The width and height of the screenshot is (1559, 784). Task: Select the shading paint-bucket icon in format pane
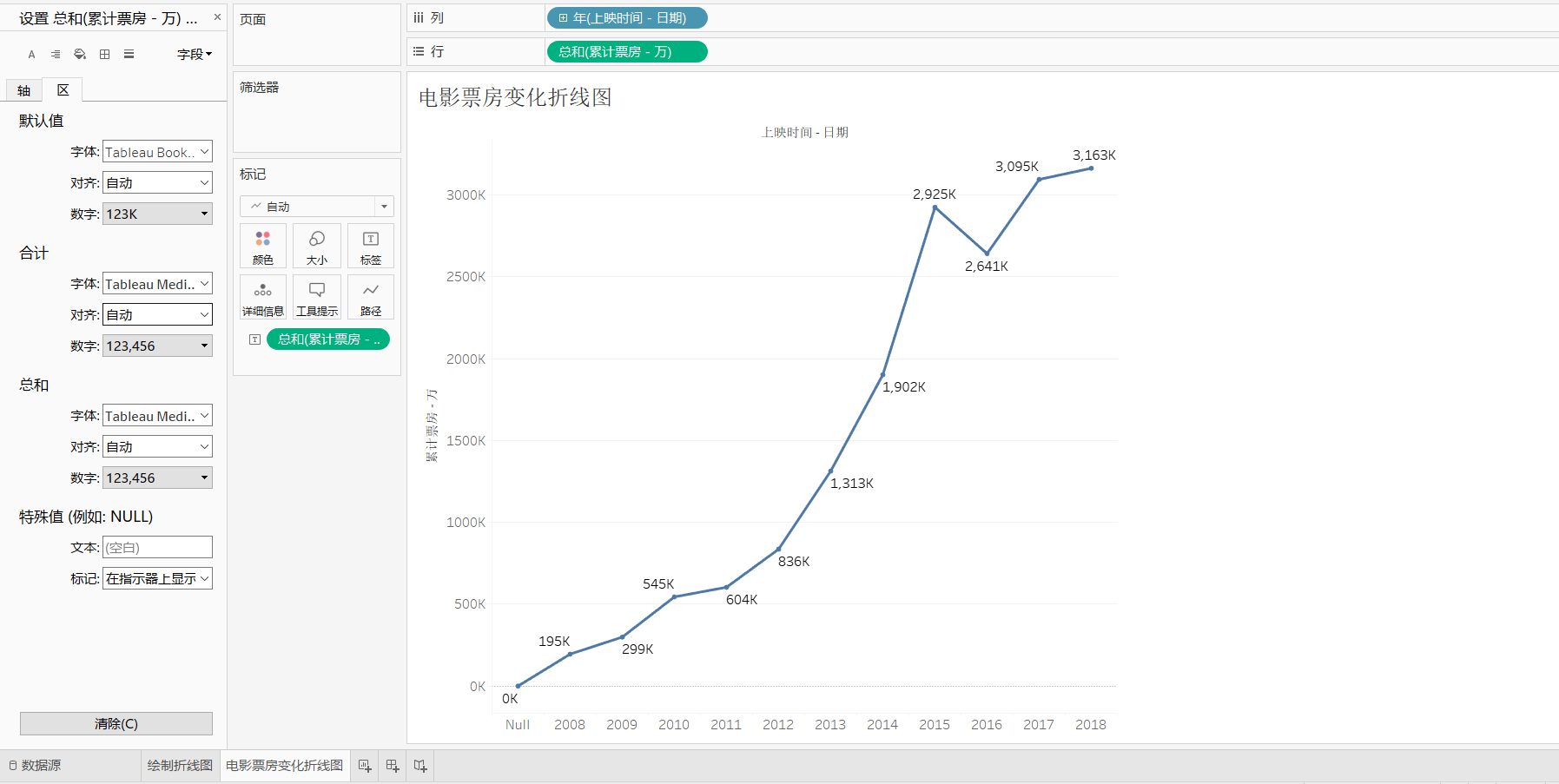pyautogui.click(x=80, y=54)
